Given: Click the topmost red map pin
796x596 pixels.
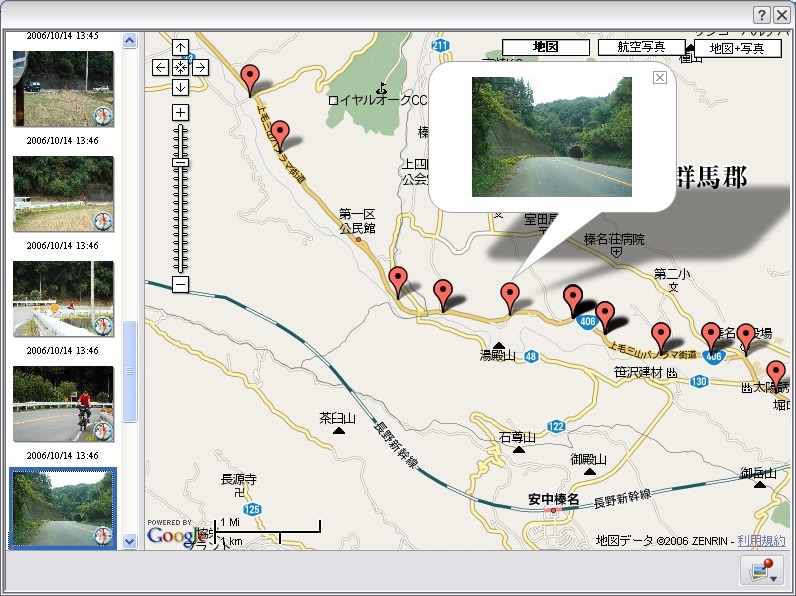Looking at the screenshot, I should pos(252,78).
